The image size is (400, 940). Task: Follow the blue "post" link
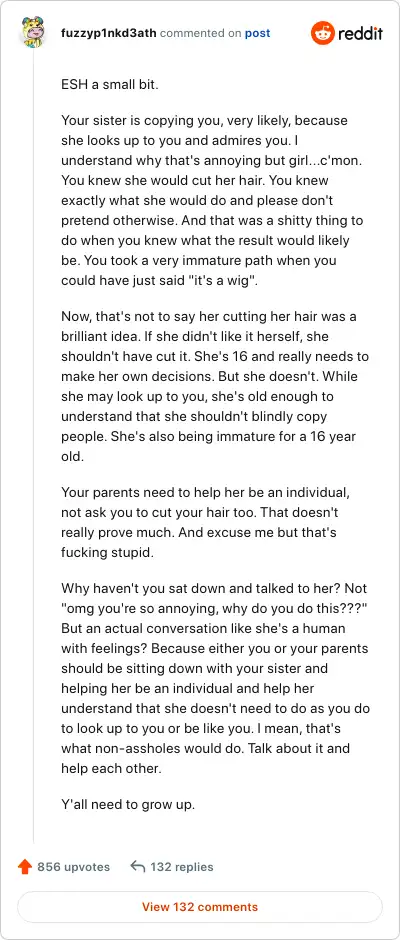pos(257,34)
